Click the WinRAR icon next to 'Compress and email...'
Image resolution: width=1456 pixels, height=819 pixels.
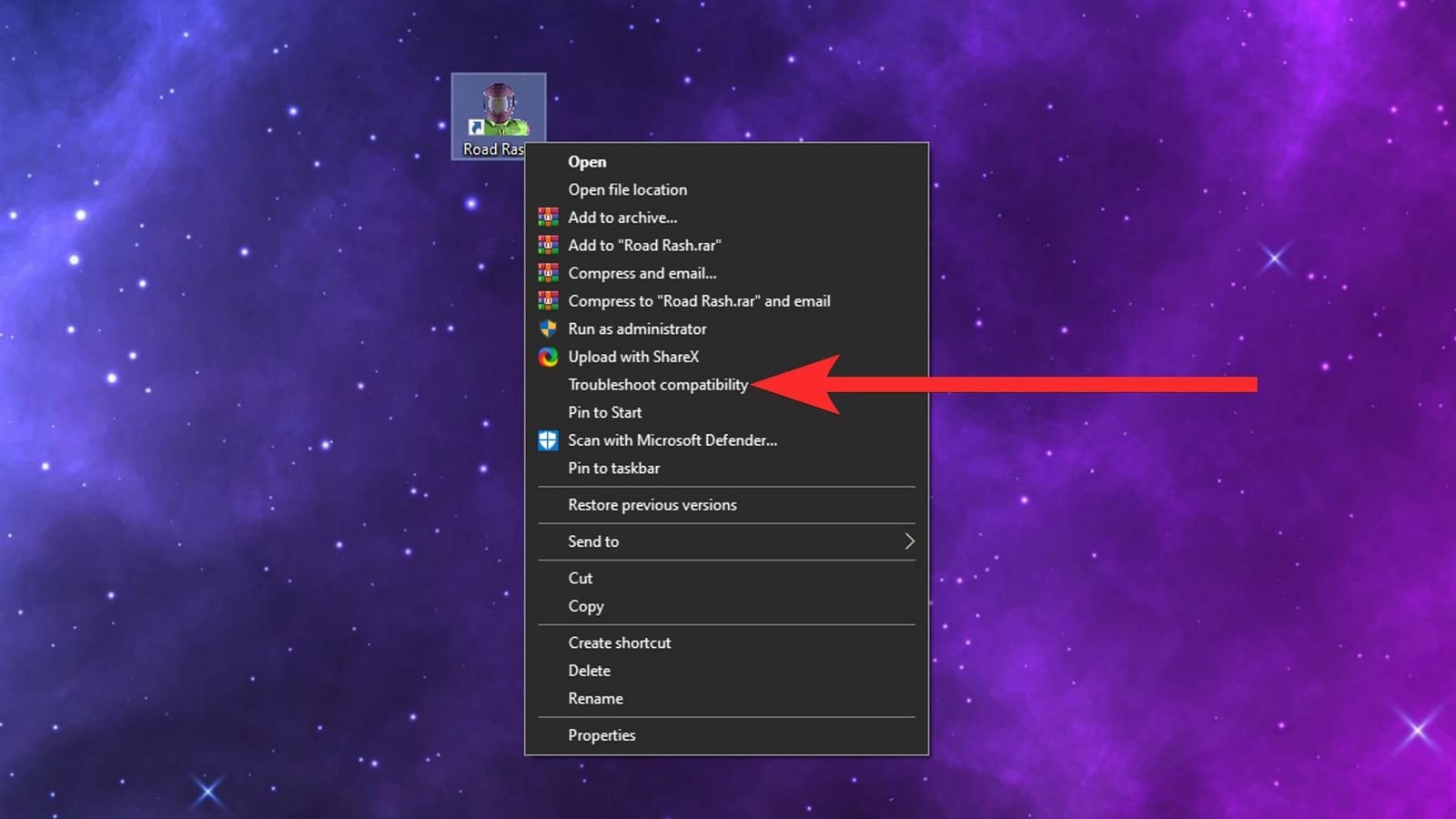(x=549, y=273)
